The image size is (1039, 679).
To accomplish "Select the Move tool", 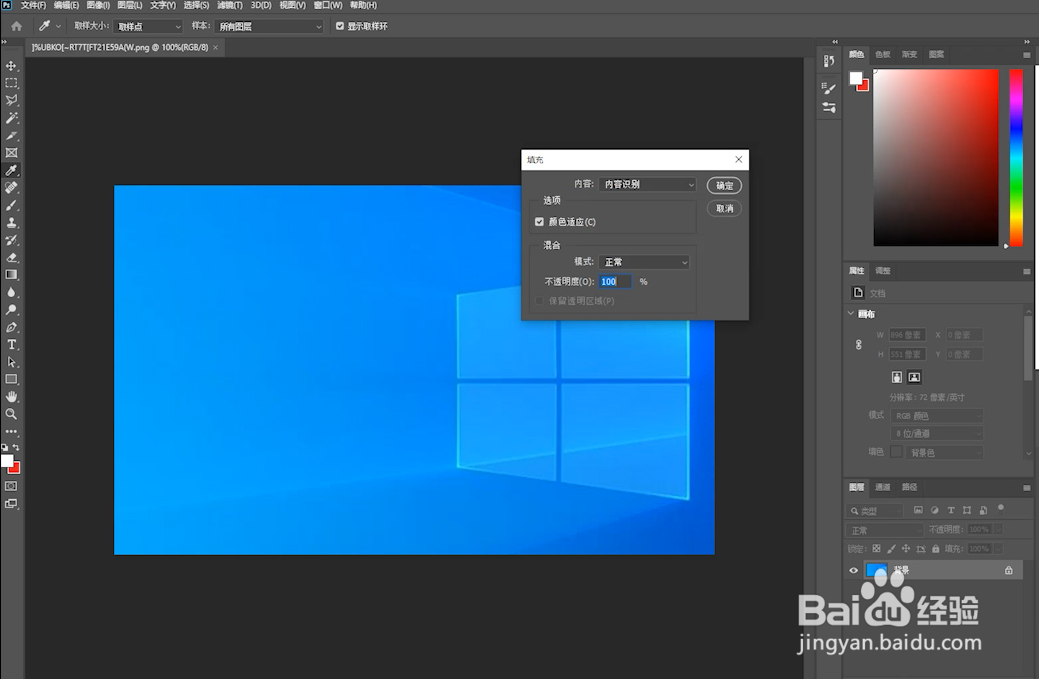I will [11, 66].
